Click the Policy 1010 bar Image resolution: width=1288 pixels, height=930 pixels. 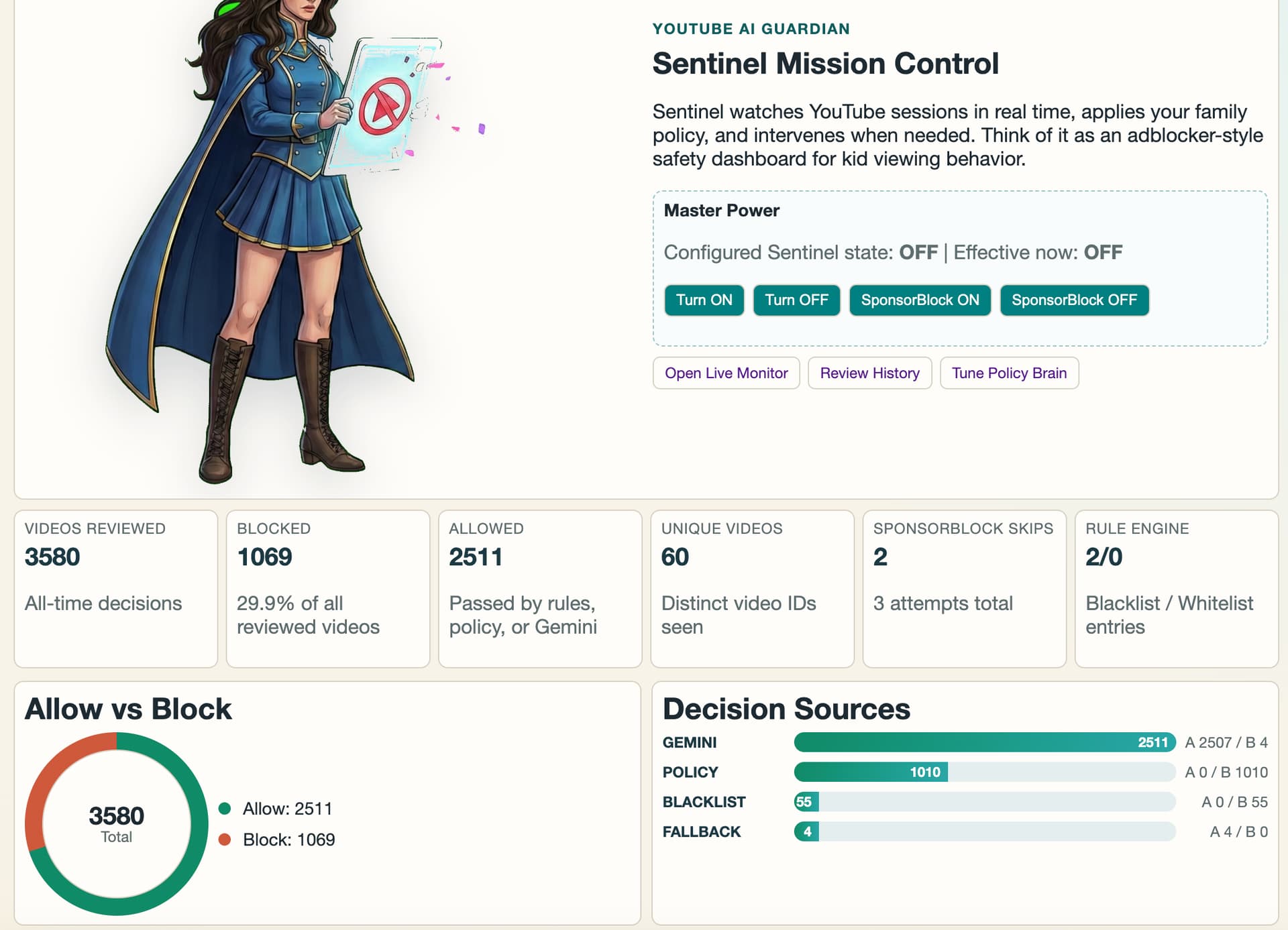coord(871,772)
